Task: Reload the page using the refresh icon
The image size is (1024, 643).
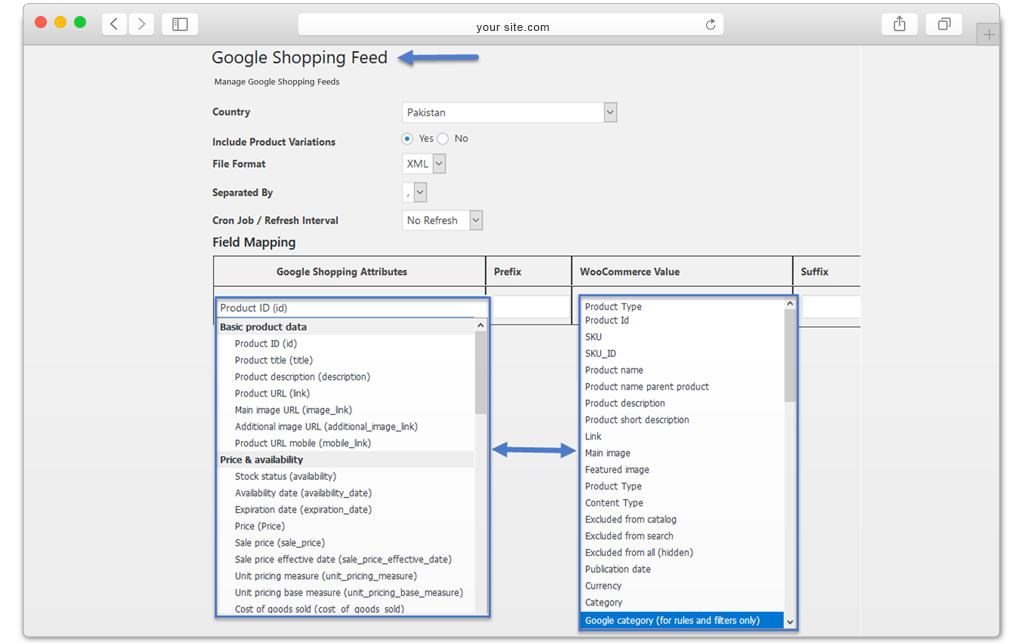Action: pos(711,25)
